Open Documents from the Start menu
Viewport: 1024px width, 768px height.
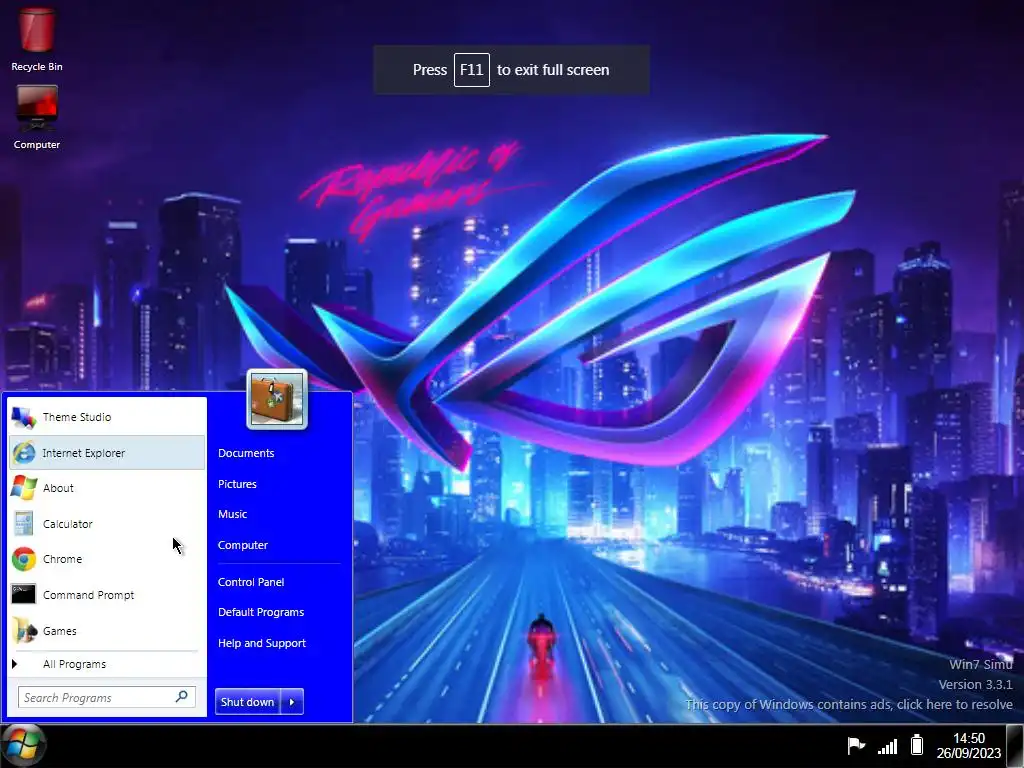(x=246, y=453)
